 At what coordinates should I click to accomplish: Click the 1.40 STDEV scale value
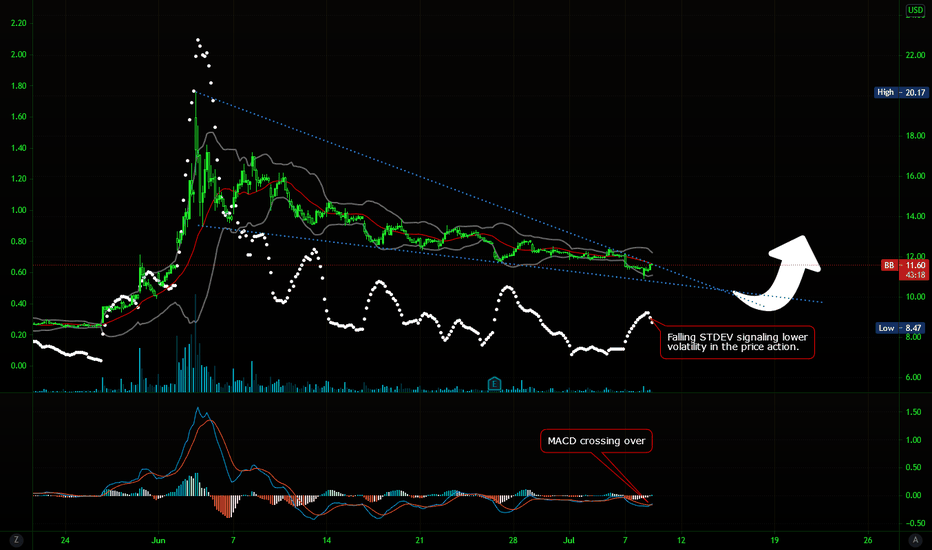pos(19,148)
